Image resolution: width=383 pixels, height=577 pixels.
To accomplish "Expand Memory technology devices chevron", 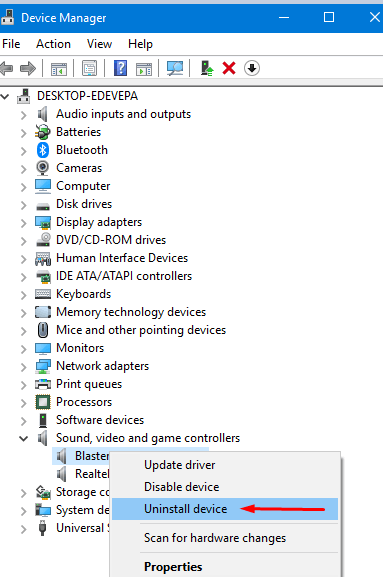I will pyautogui.click(x=24, y=313).
